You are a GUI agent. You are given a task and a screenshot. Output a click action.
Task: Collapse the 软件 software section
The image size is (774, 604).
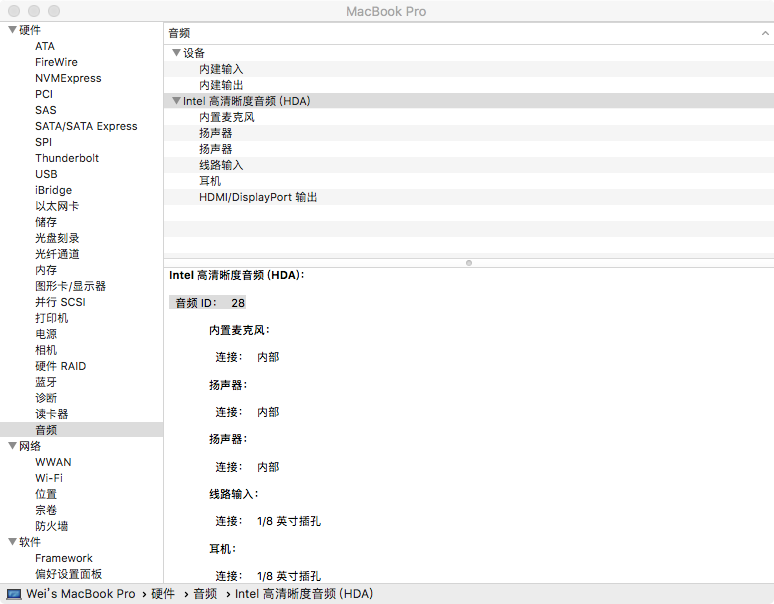(12, 542)
